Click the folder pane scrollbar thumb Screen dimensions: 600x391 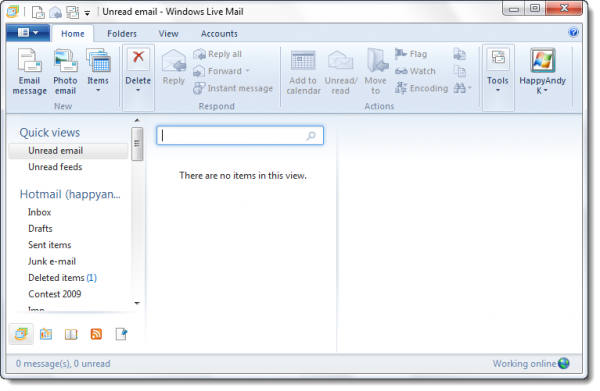tap(137, 144)
